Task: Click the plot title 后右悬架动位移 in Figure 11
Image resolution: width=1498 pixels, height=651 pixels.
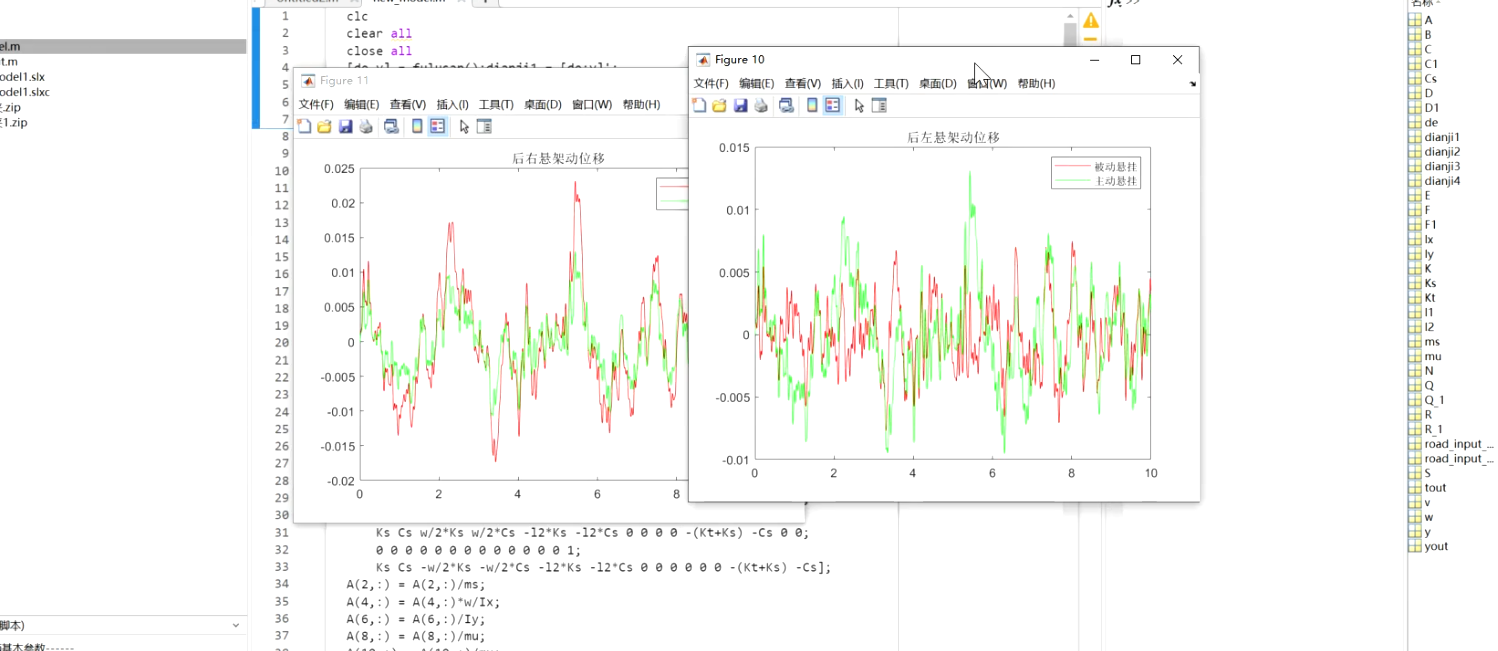Action: (558, 158)
